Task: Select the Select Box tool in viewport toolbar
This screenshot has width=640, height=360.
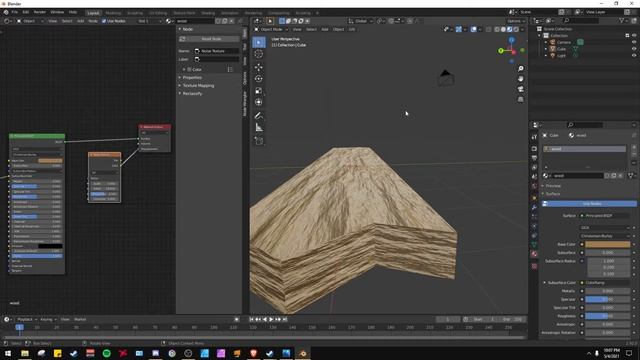Action: [x=259, y=42]
